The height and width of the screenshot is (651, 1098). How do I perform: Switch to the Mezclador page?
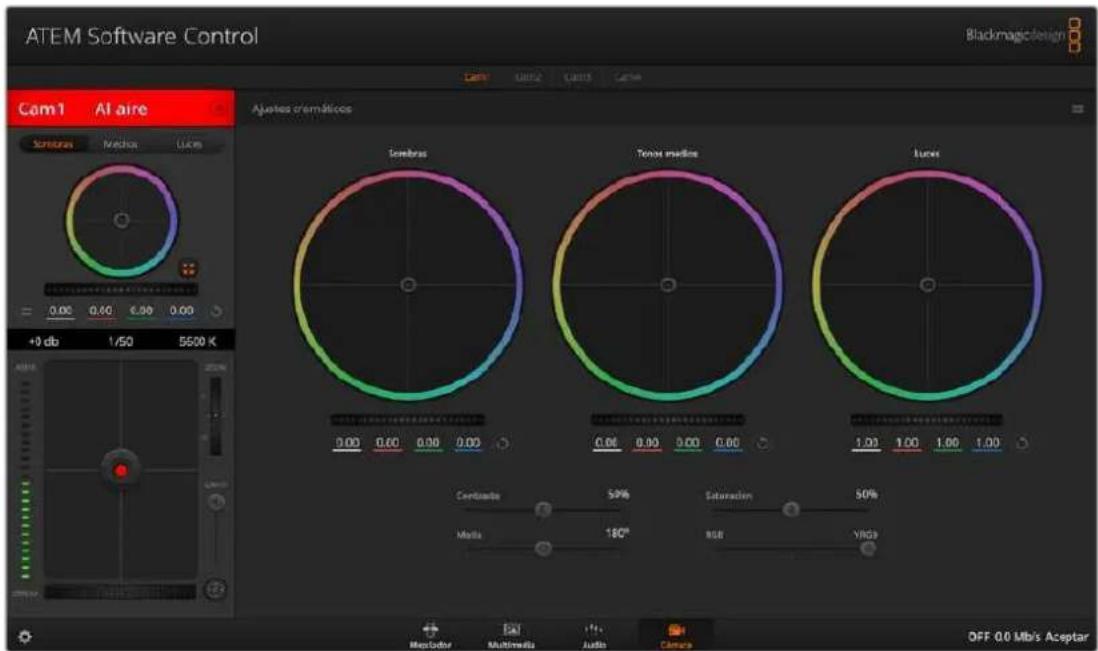coord(431,635)
